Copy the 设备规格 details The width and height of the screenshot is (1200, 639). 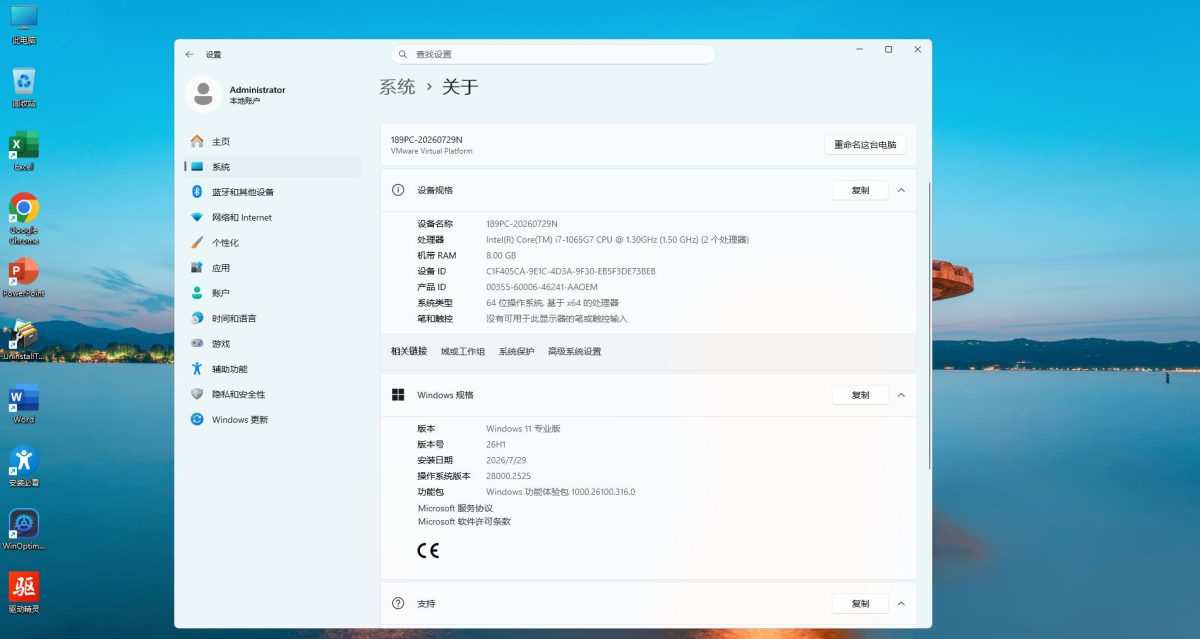860,190
